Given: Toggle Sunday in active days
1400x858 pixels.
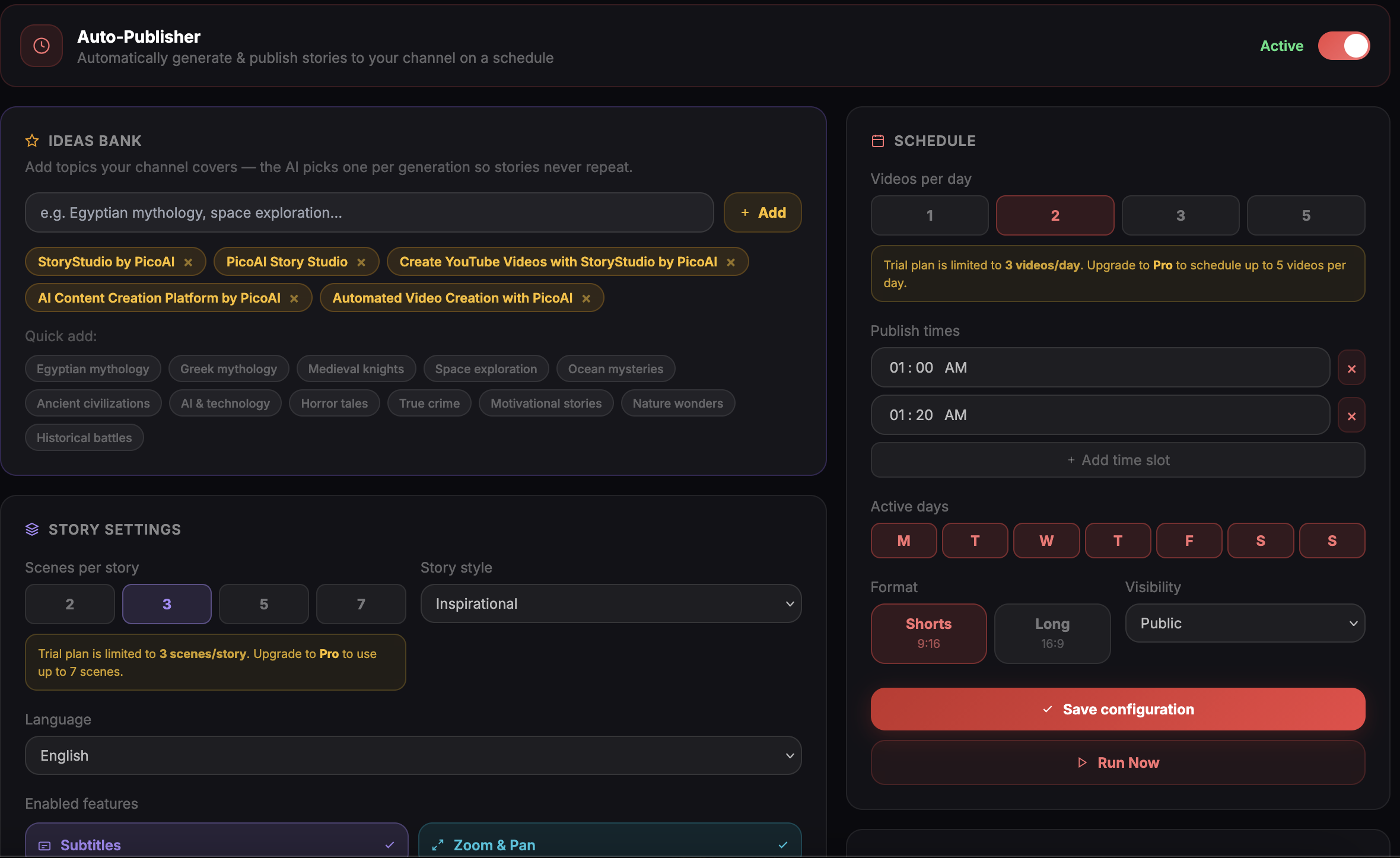Looking at the screenshot, I should pyautogui.click(x=1332, y=541).
